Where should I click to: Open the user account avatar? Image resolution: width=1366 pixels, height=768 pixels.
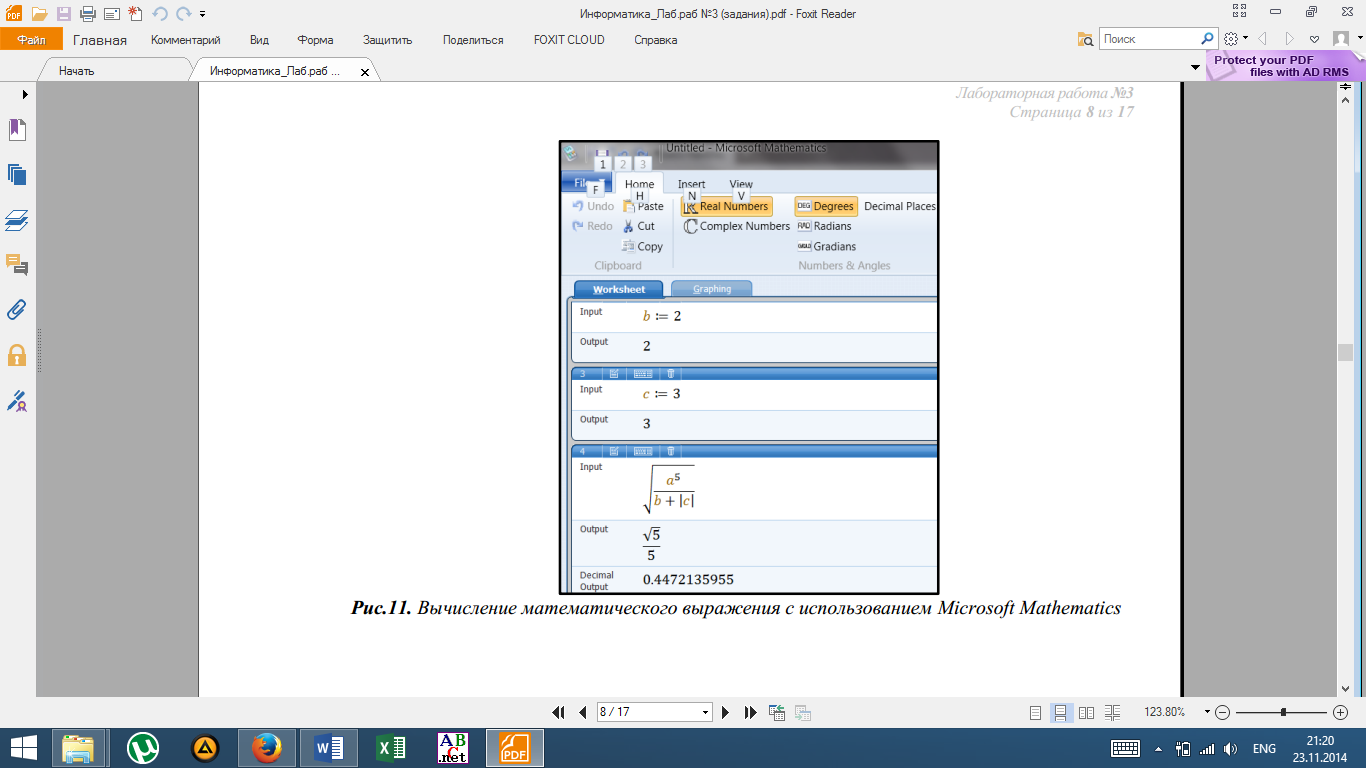pos(1340,39)
